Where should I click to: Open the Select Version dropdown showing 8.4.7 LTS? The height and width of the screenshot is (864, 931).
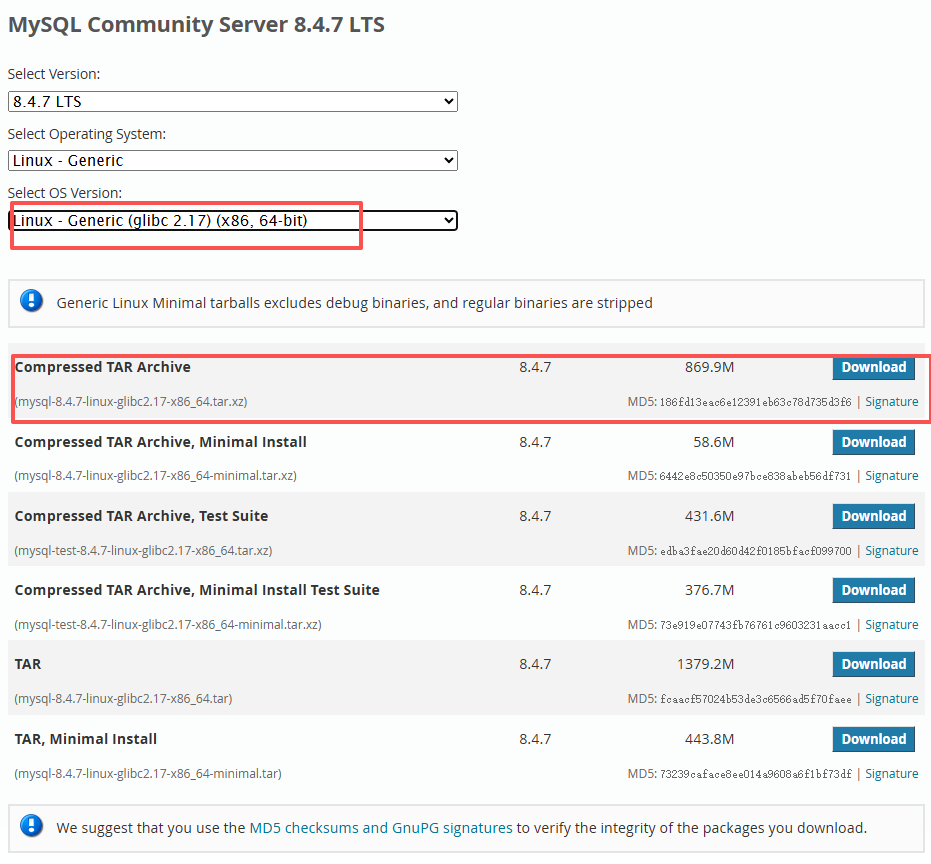click(x=233, y=102)
